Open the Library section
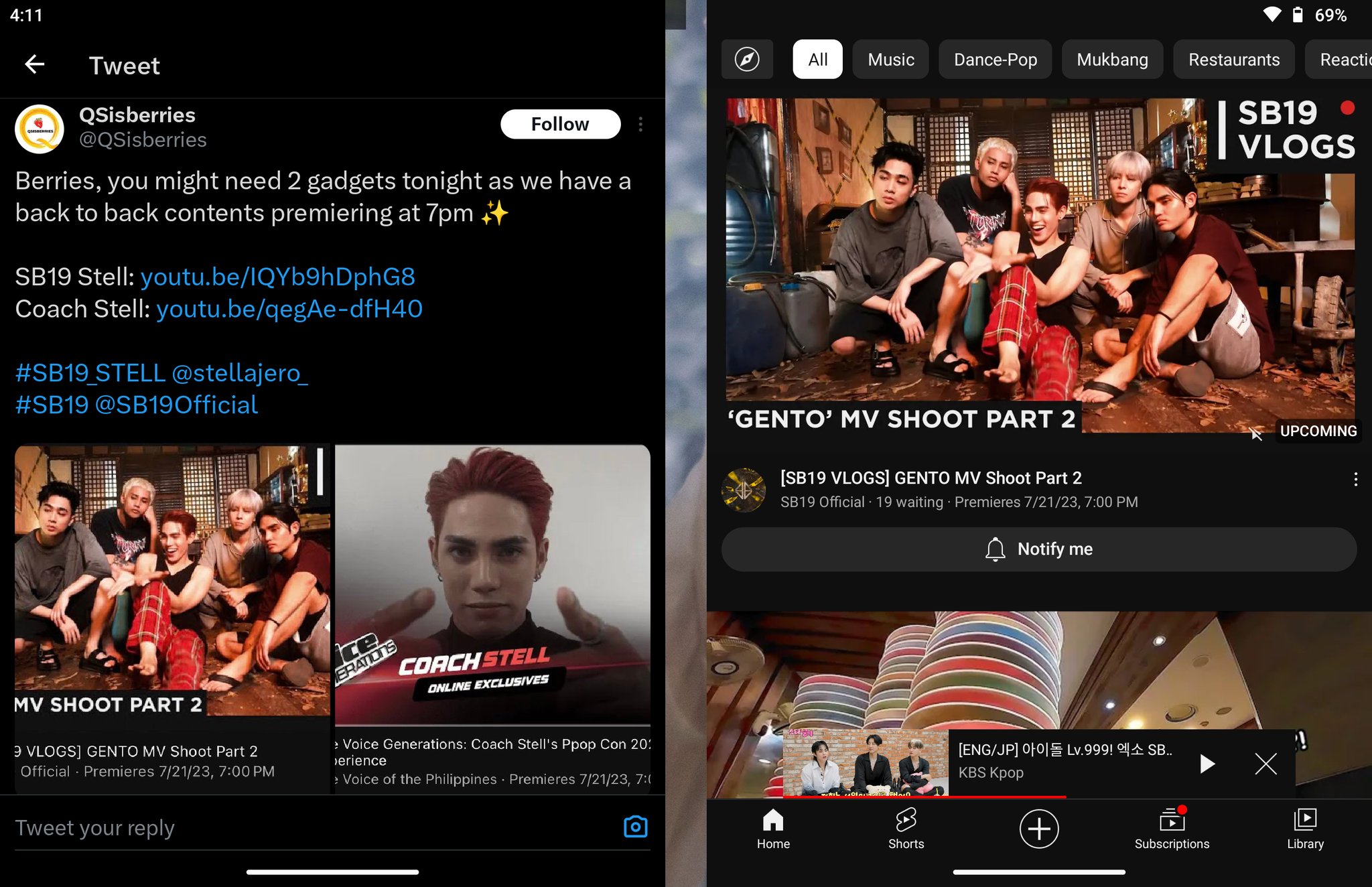 (x=1304, y=829)
